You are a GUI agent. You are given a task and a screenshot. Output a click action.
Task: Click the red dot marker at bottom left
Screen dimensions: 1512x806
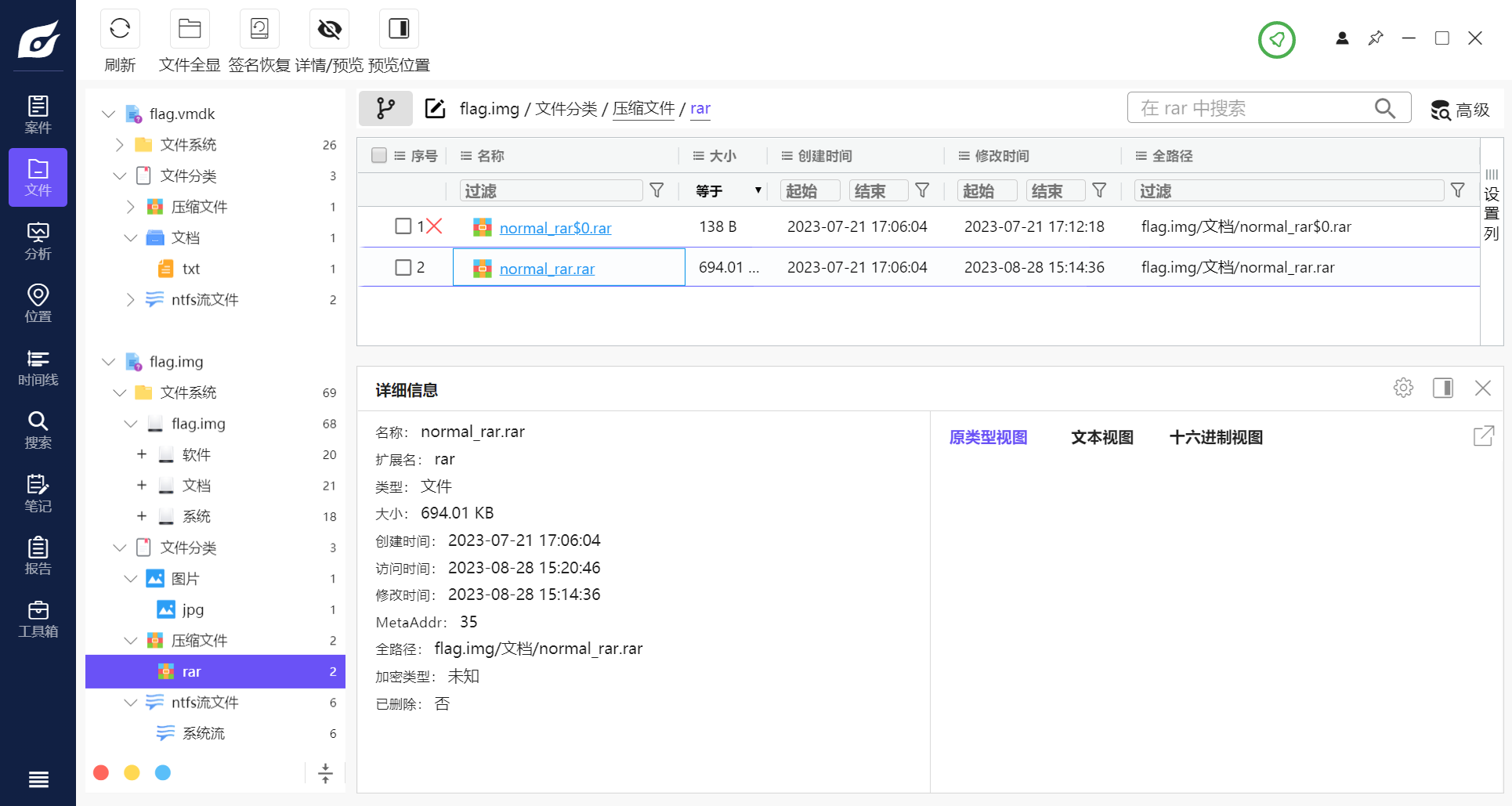(100, 772)
